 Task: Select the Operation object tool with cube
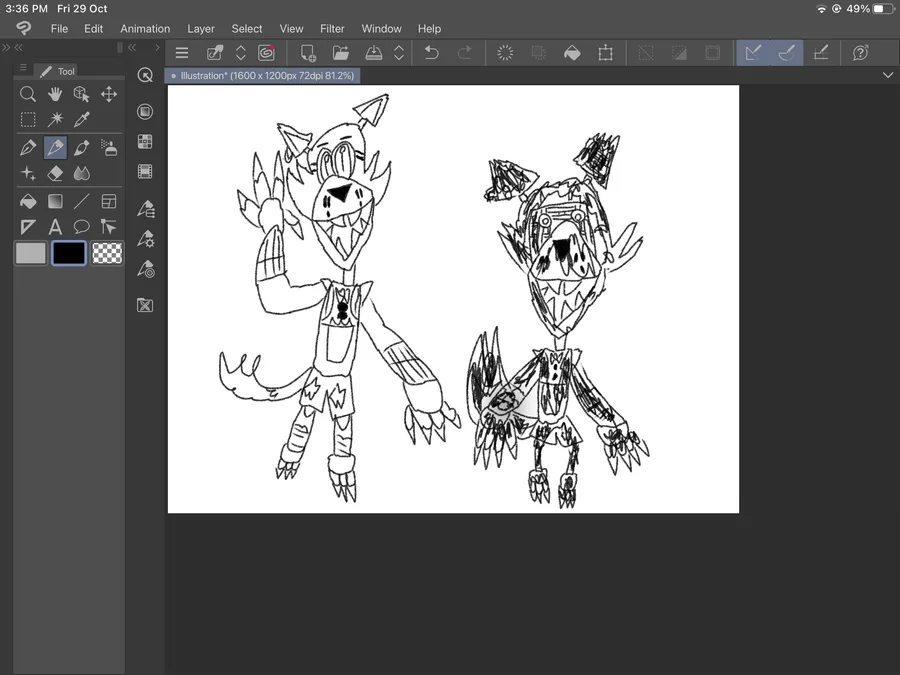click(82, 94)
